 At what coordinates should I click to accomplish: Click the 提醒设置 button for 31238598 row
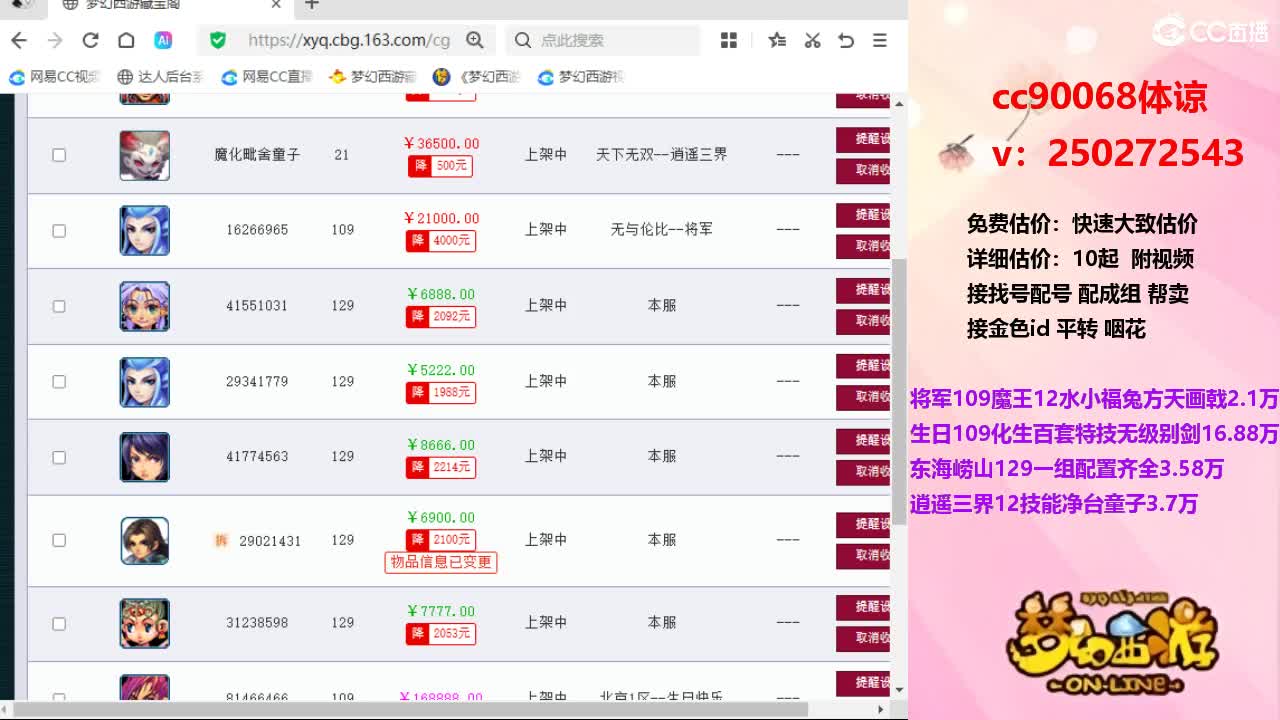pyautogui.click(x=863, y=608)
